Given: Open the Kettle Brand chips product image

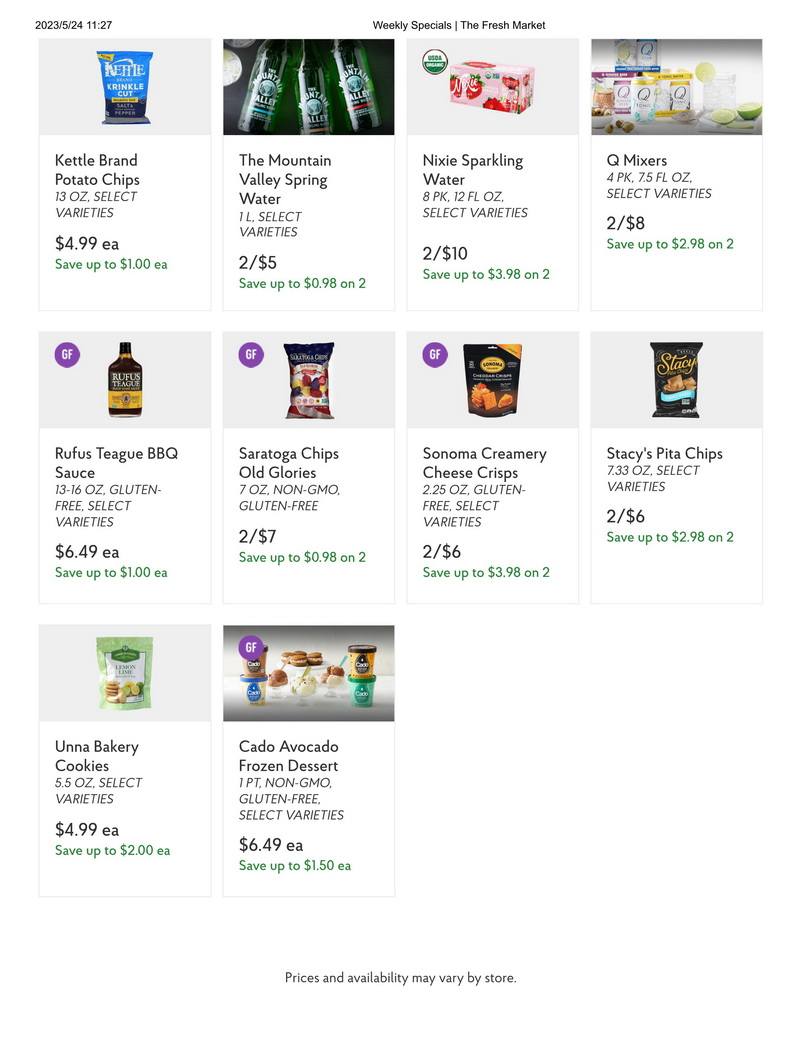Looking at the screenshot, I should point(125,87).
